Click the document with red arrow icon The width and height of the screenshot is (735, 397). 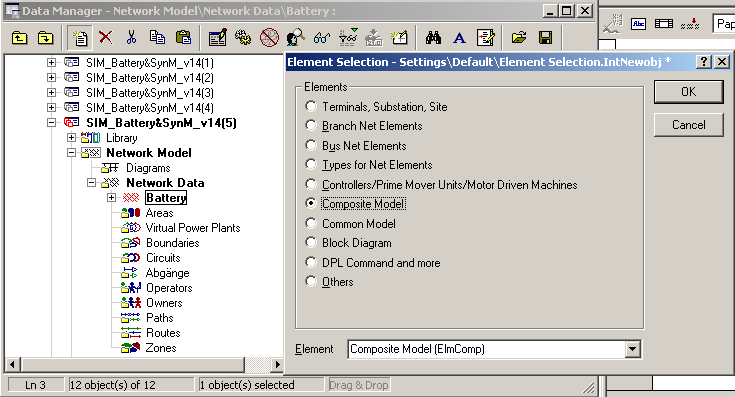(x=485, y=37)
